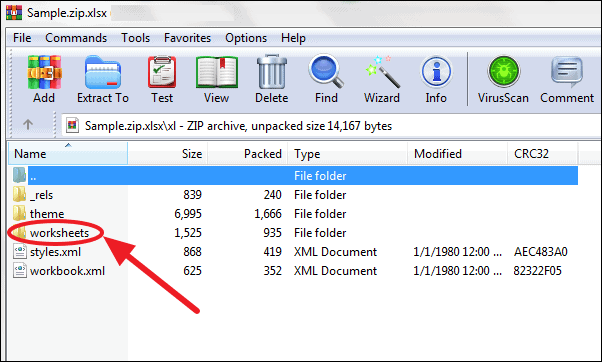Image resolution: width=602 pixels, height=362 pixels.
Task: Open the Tools menu
Action: (x=136, y=38)
